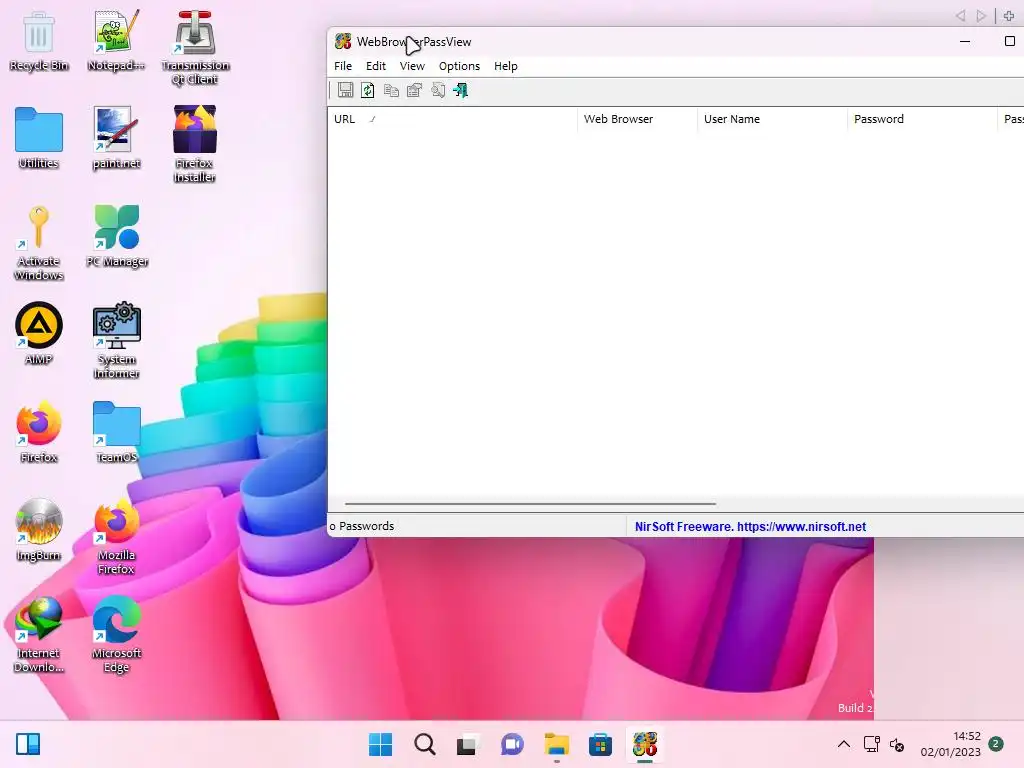Viewport: 1024px width, 768px height.
Task: Select the Firefox desktop shortcut
Action: [x=39, y=432]
